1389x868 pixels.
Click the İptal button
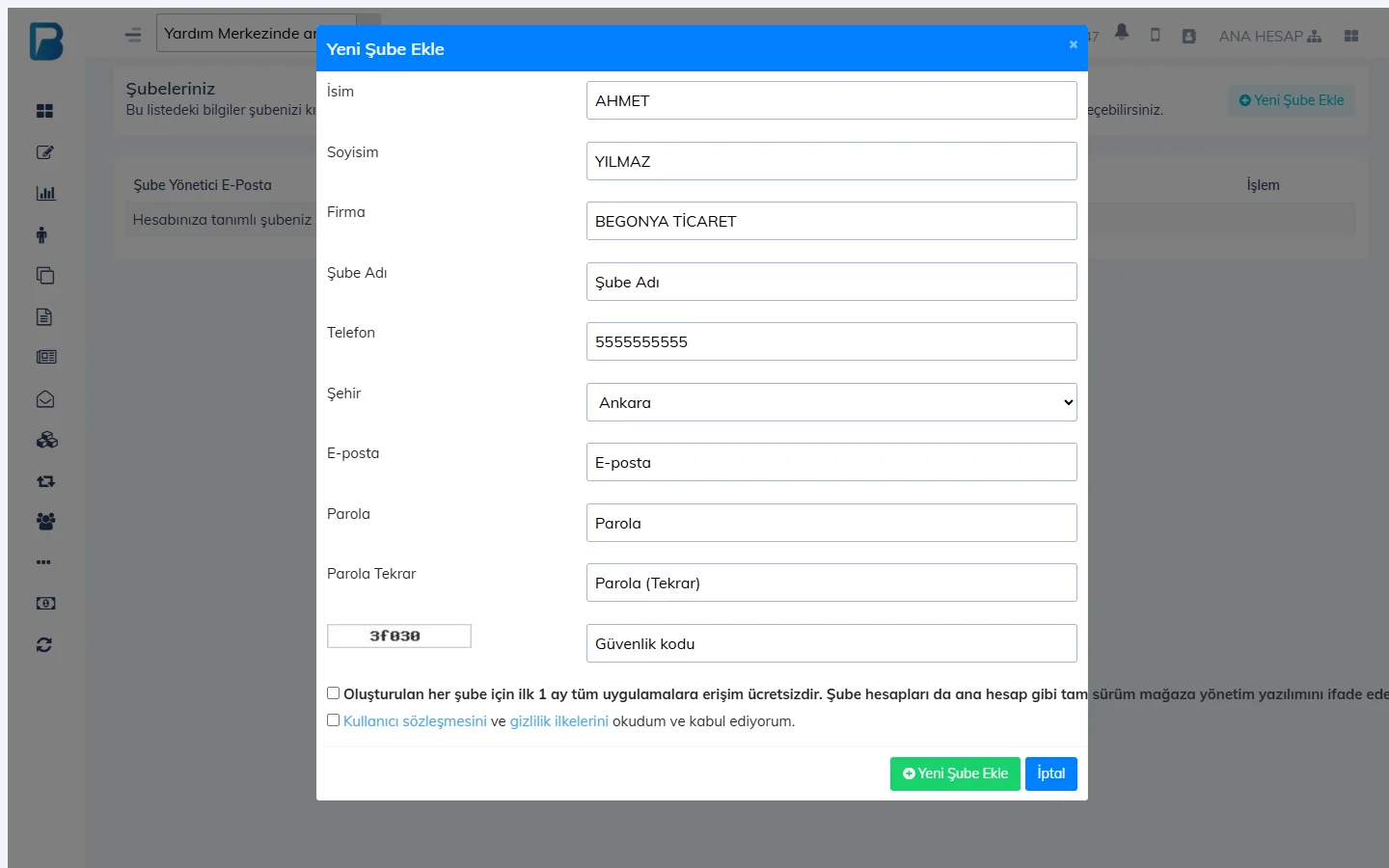coord(1051,773)
